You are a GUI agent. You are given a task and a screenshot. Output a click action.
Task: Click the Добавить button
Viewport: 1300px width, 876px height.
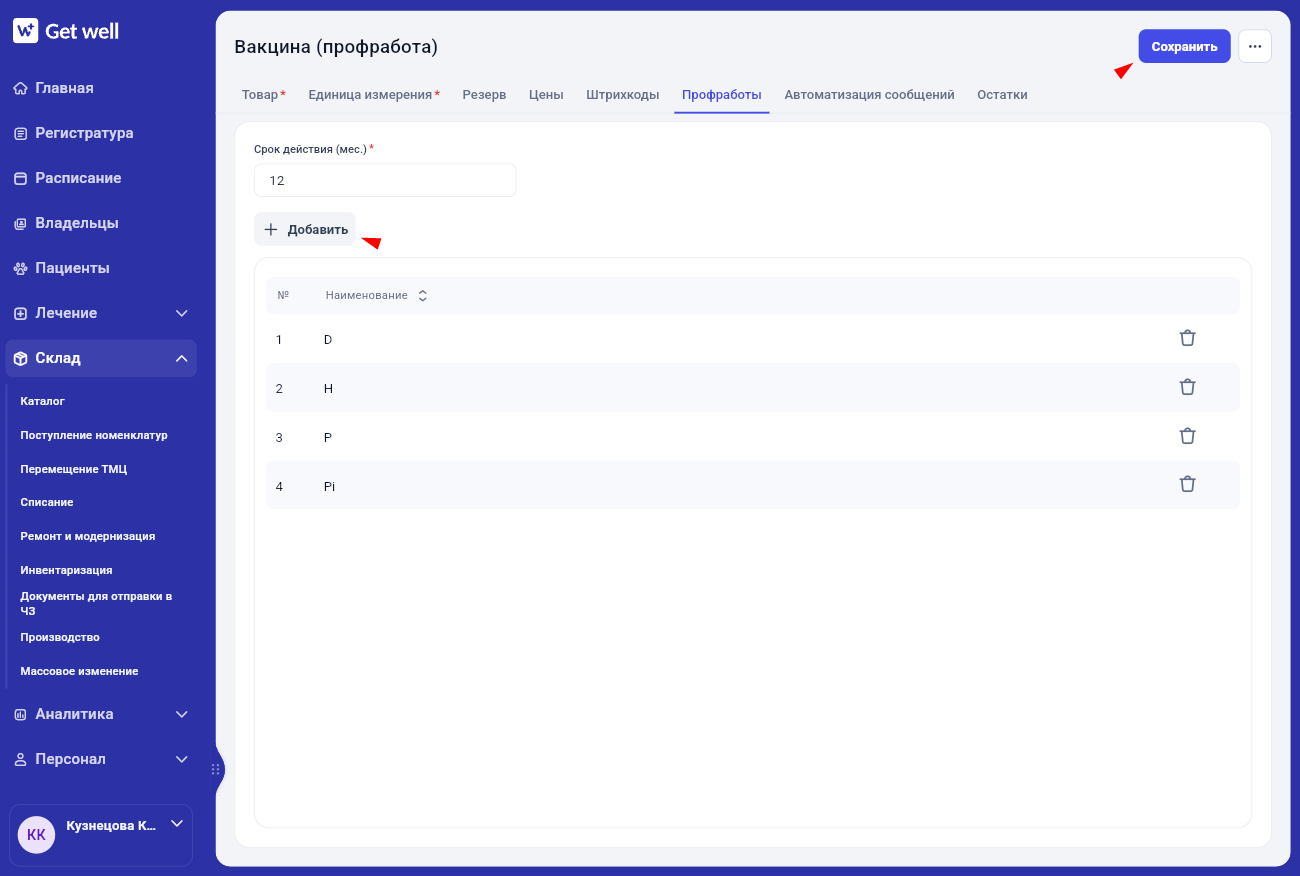[x=305, y=229]
